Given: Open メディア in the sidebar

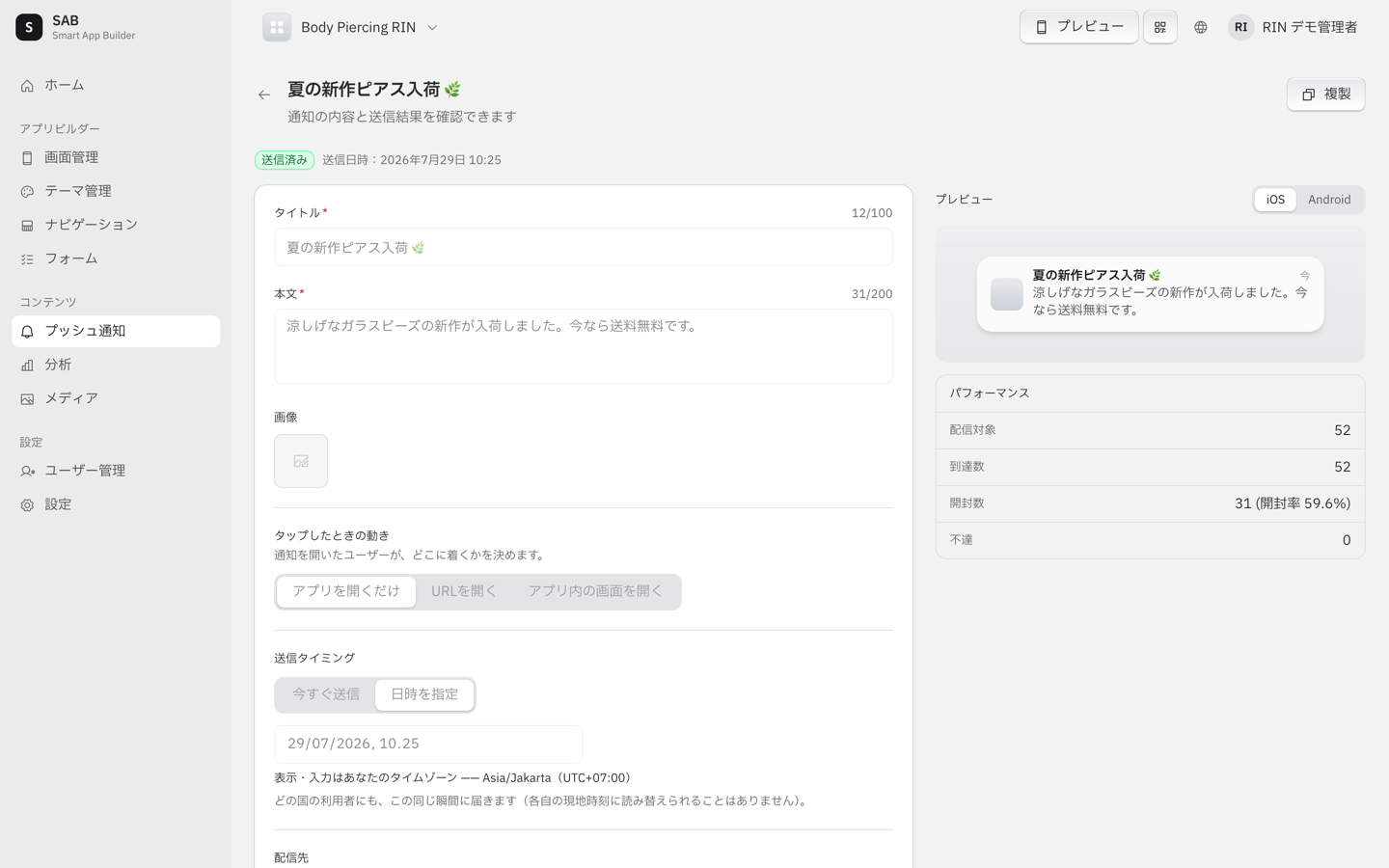Looking at the screenshot, I should click(x=116, y=398).
